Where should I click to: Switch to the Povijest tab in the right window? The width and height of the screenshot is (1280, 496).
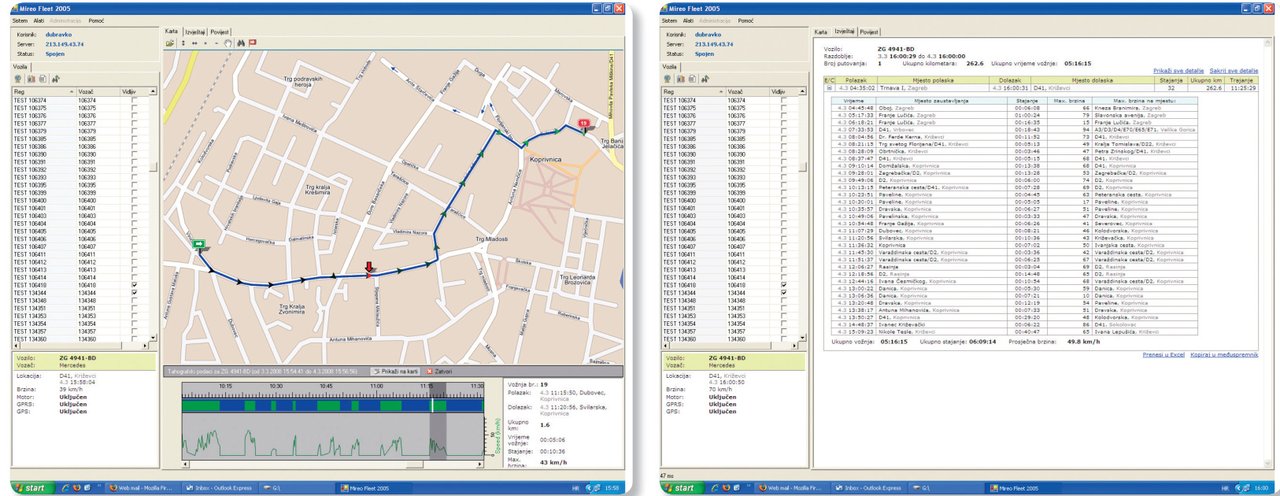(x=869, y=32)
